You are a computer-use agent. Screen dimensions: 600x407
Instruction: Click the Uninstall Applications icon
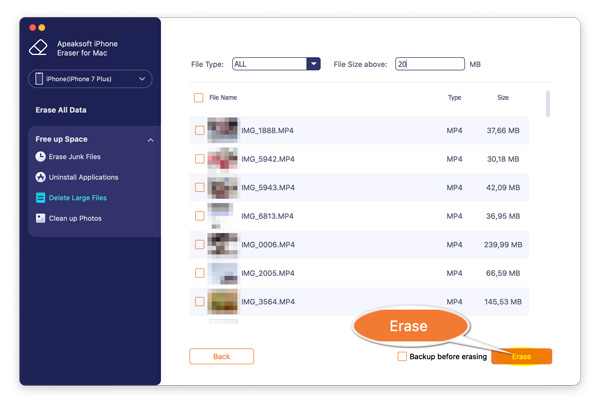click(x=41, y=177)
